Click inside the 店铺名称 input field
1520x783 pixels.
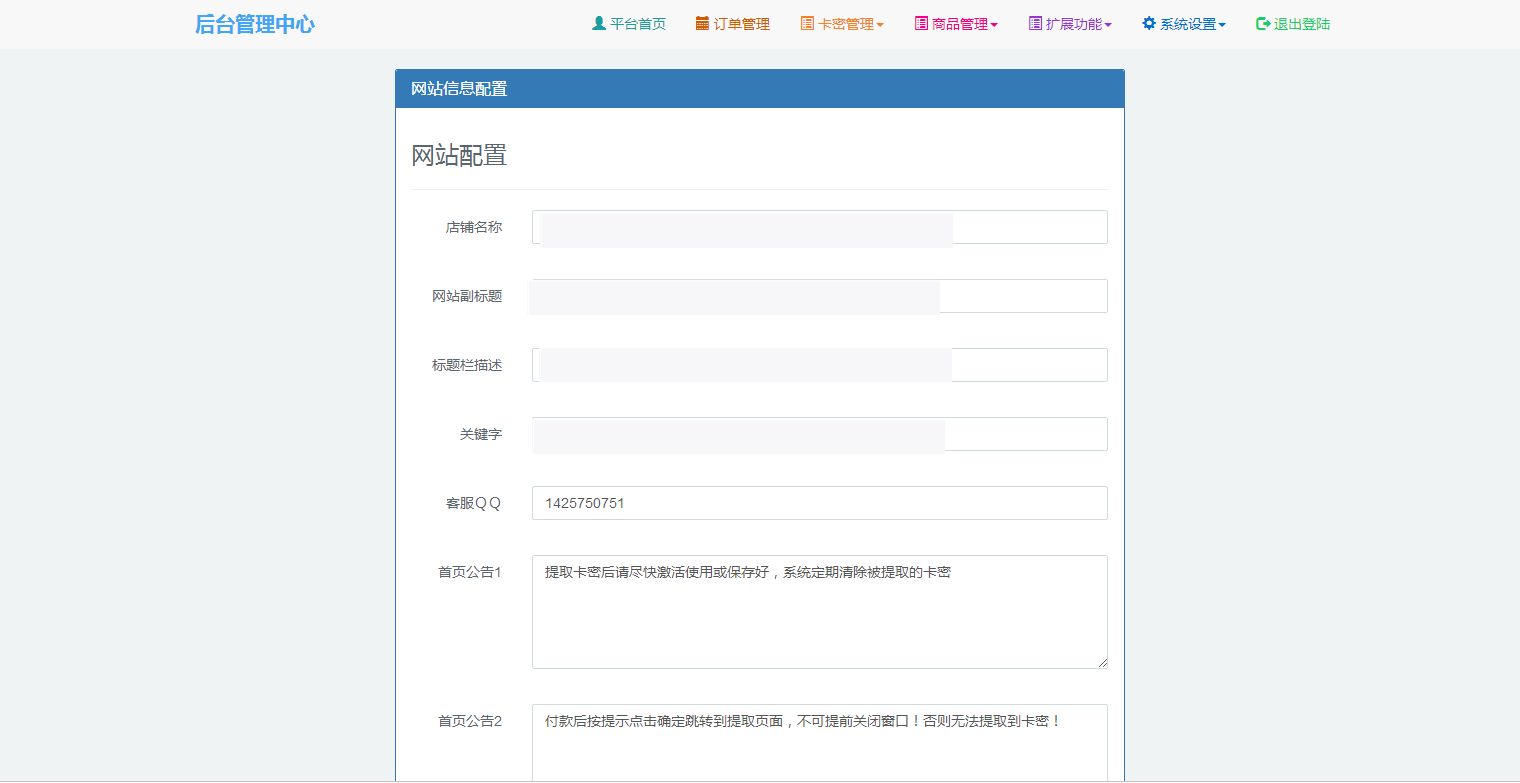tap(819, 227)
